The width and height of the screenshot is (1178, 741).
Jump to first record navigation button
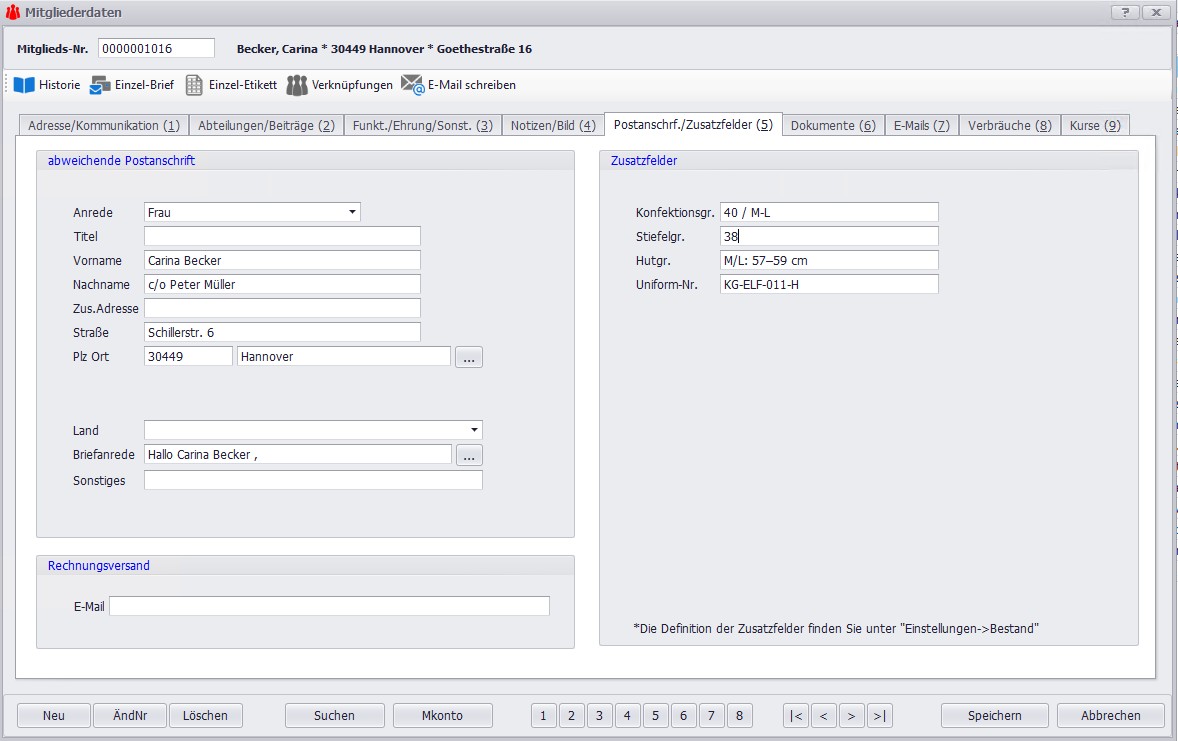pos(796,715)
